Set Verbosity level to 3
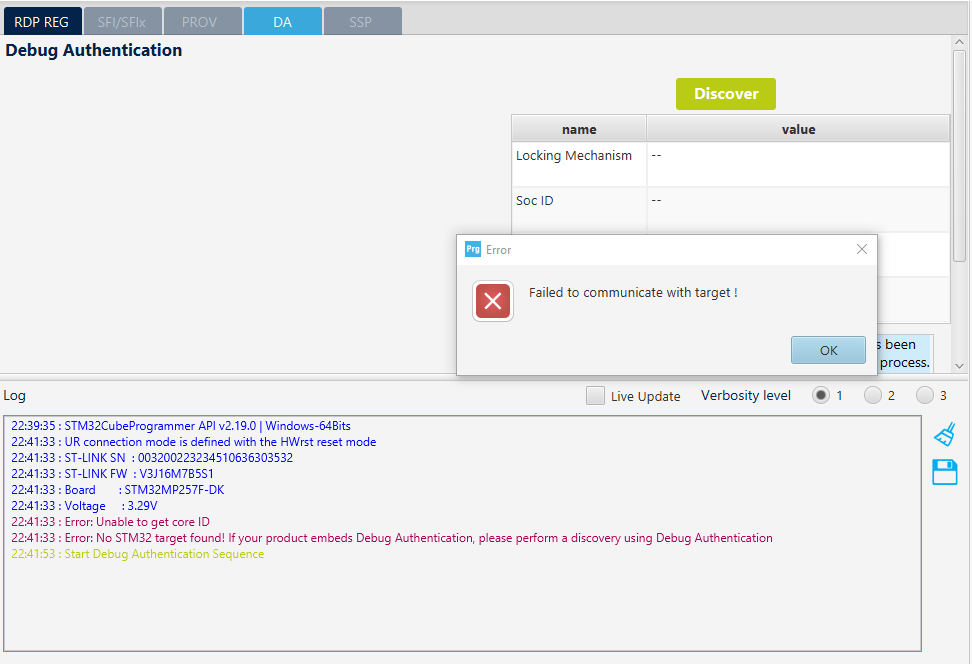The width and height of the screenshot is (972, 664). coord(925,395)
